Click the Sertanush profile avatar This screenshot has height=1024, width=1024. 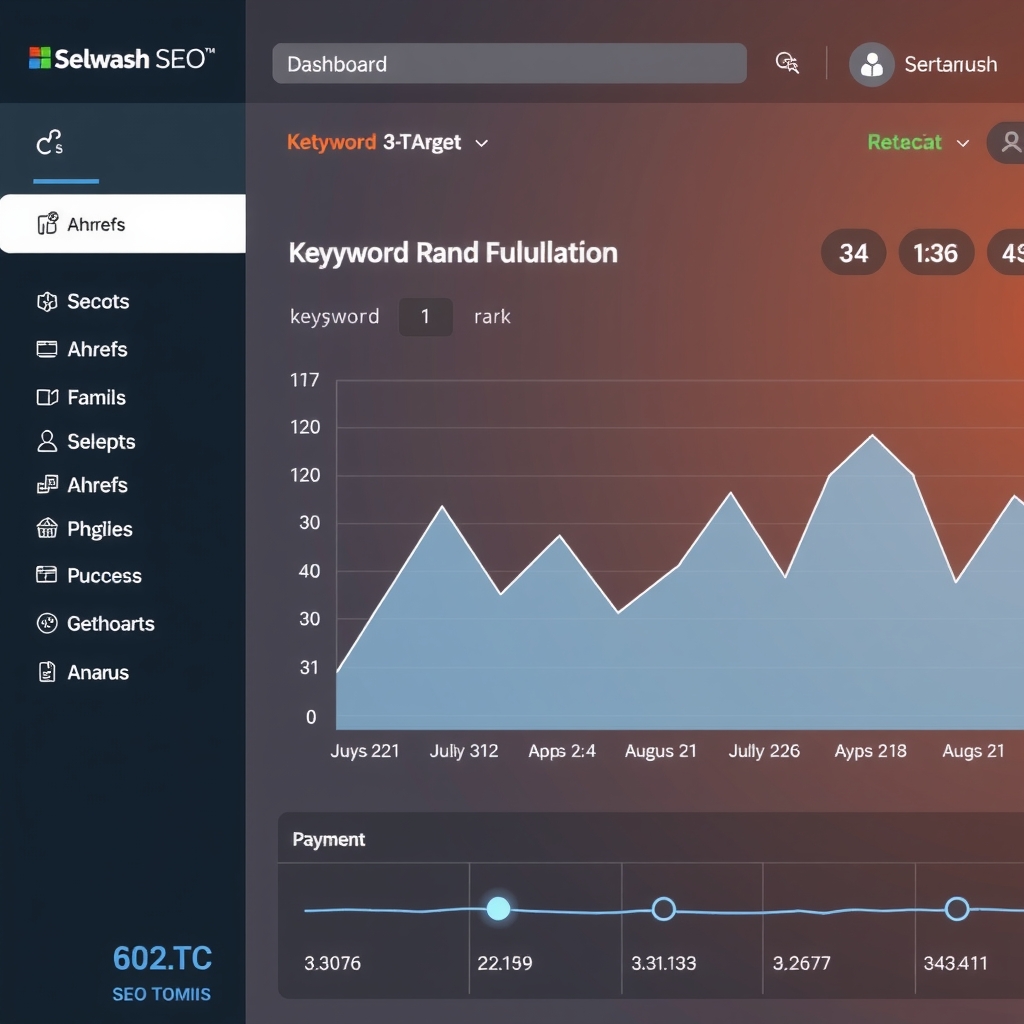[x=871, y=64]
